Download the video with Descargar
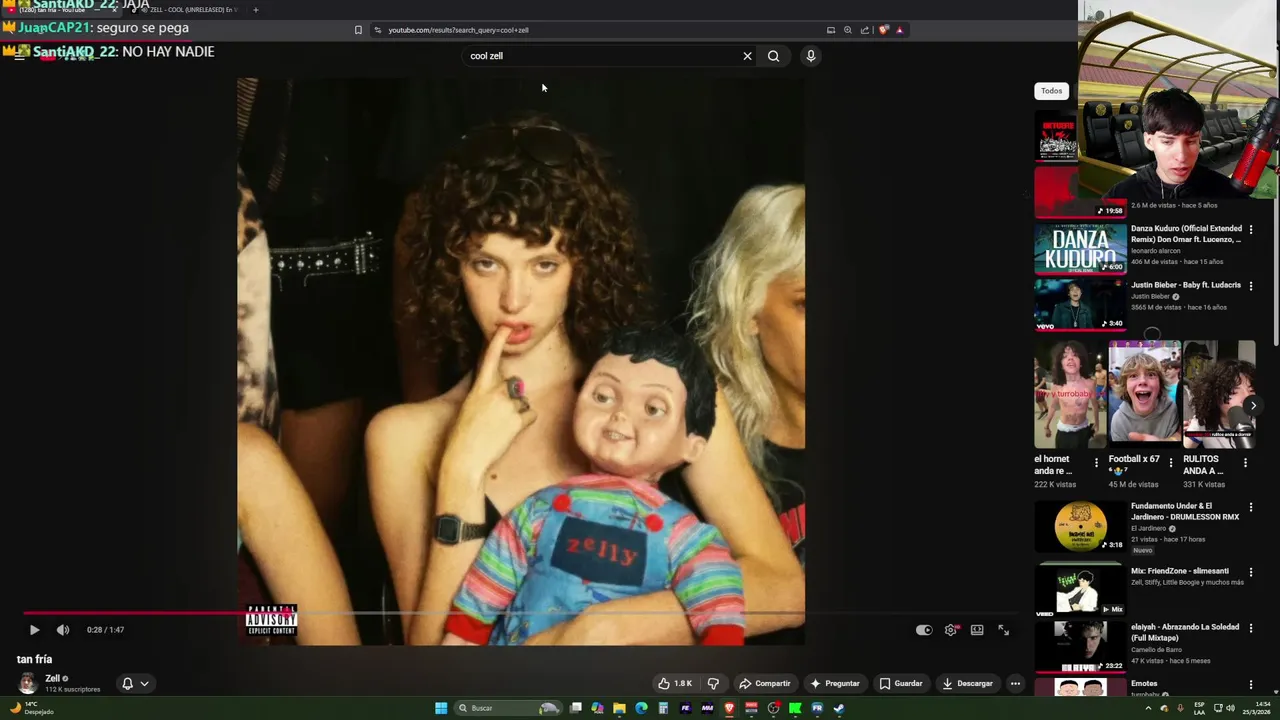This screenshot has width=1280, height=720. pyautogui.click(x=967, y=684)
